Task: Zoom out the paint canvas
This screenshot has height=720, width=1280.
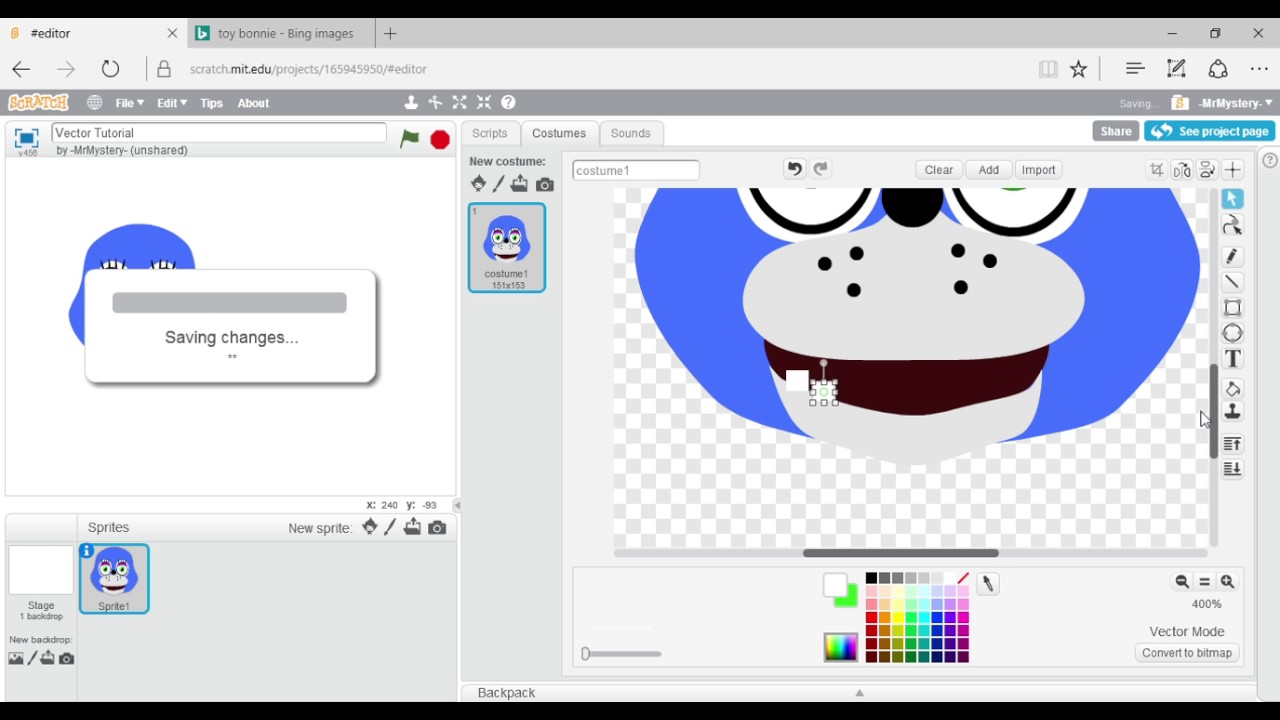Action: 1182,582
